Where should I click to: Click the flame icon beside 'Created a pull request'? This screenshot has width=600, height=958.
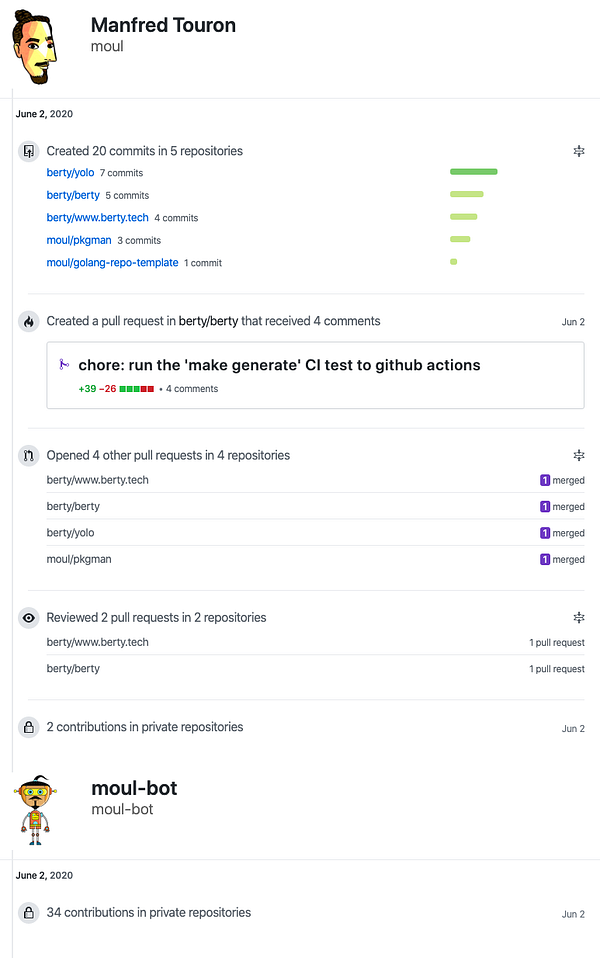pyautogui.click(x=28, y=322)
